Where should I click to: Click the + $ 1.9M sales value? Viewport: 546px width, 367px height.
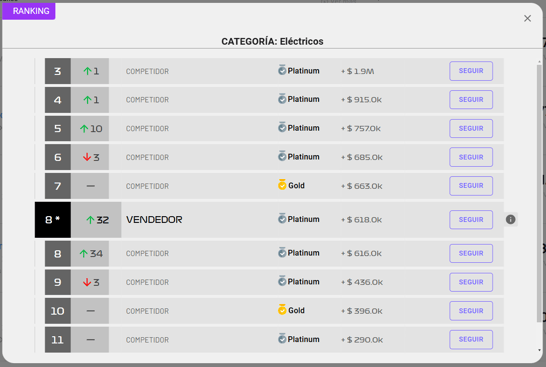[x=358, y=71]
